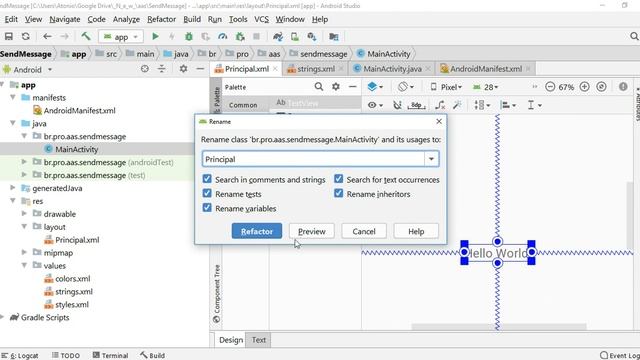Click the horizontal scrollbar of the design surface
The width and height of the screenshot is (640, 360).
tap(499, 327)
